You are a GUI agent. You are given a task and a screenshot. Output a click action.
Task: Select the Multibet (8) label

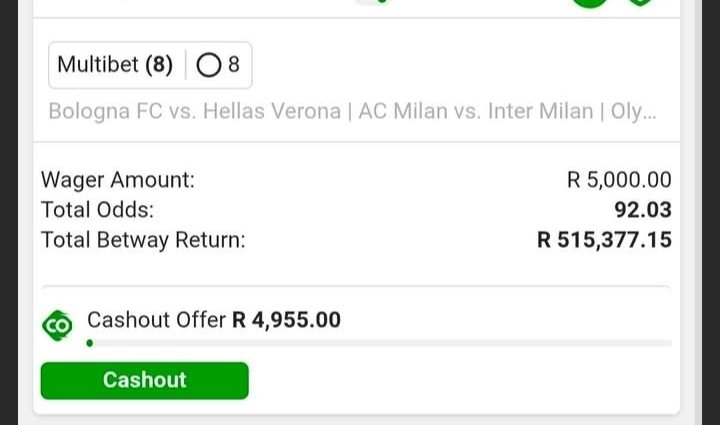(x=115, y=65)
